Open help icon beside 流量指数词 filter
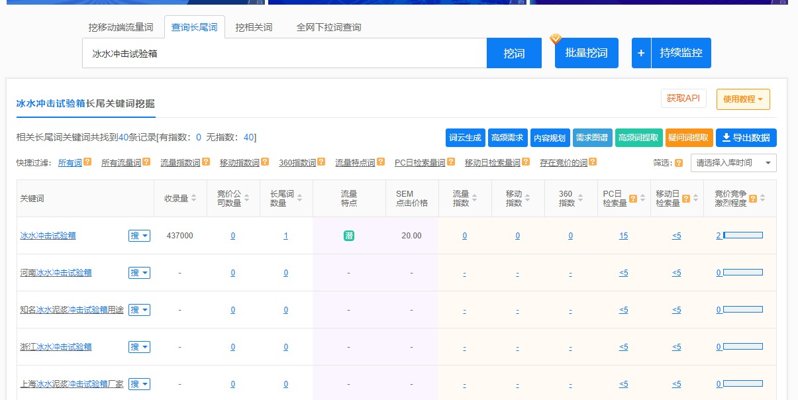798x400 pixels. [x=206, y=162]
